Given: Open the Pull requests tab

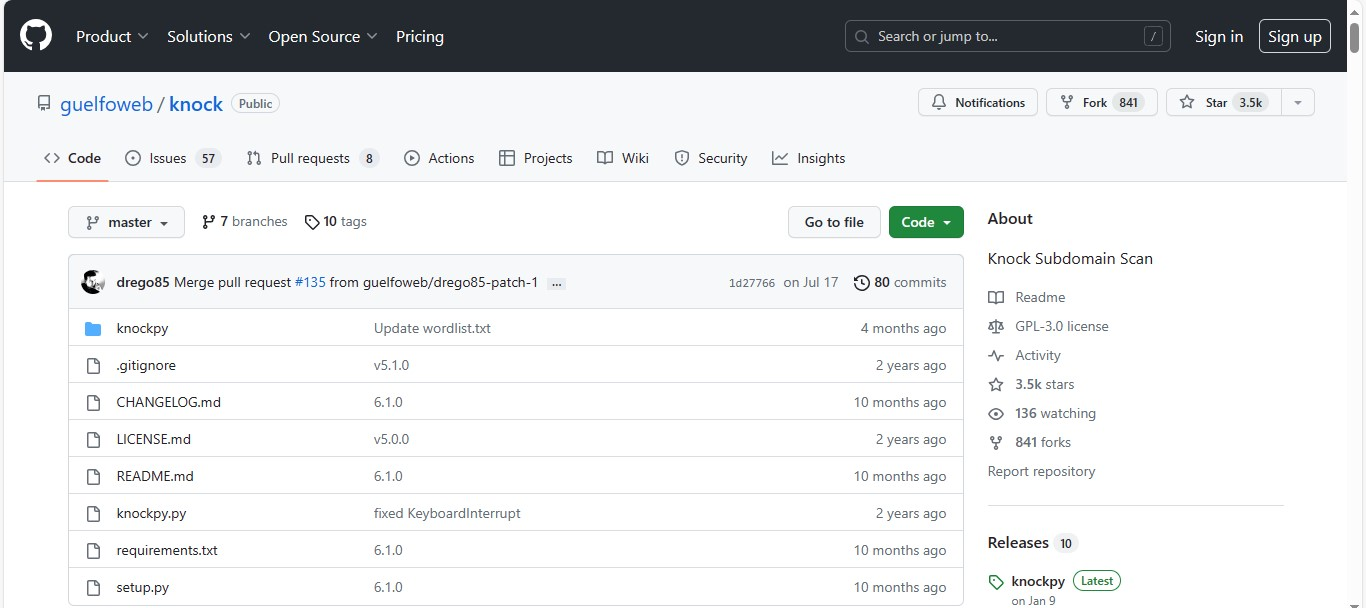Looking at the screenshot, I should pos(302,158).
